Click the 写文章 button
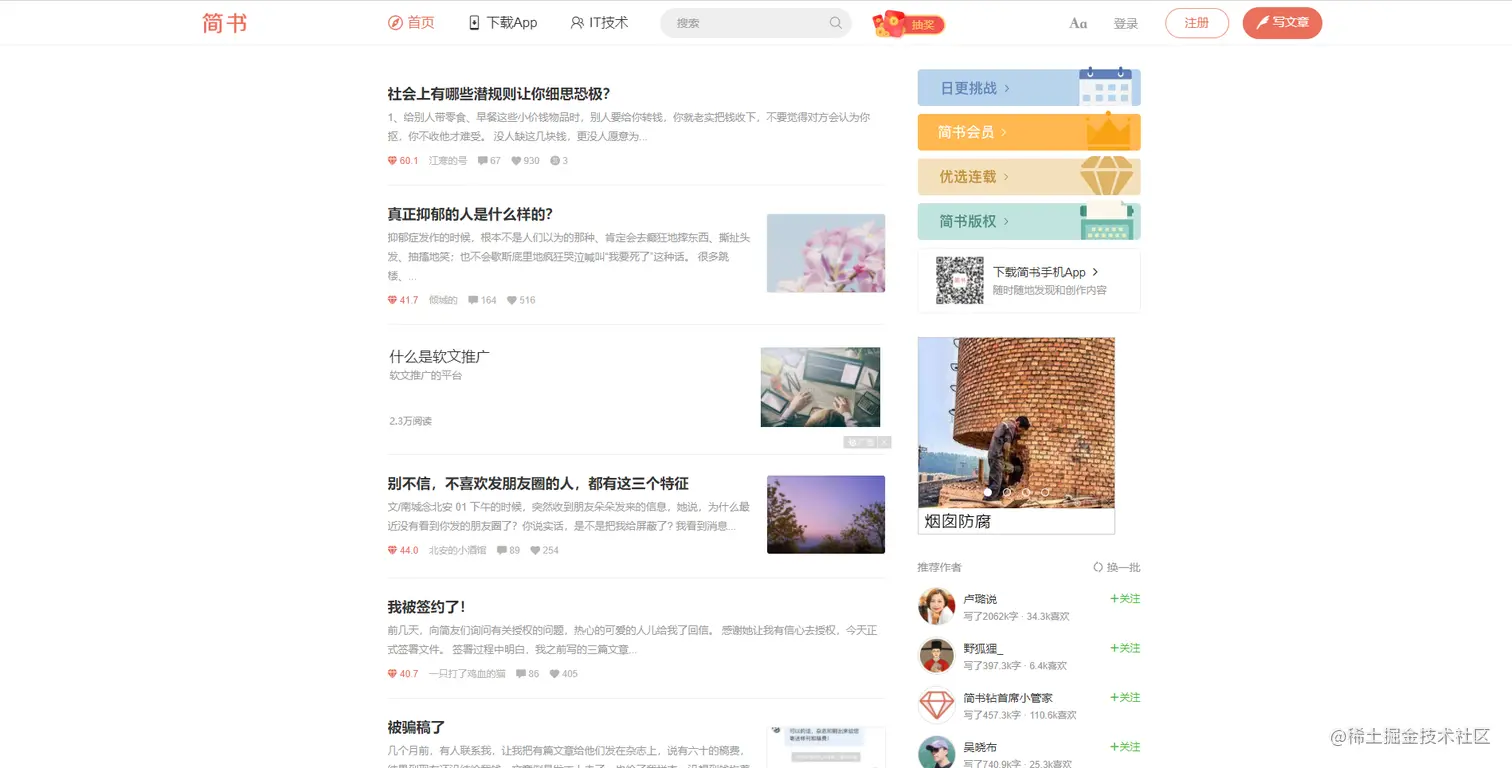Image resolution: width=1512 pixels, height=768 pixels. click(1282, 23)
